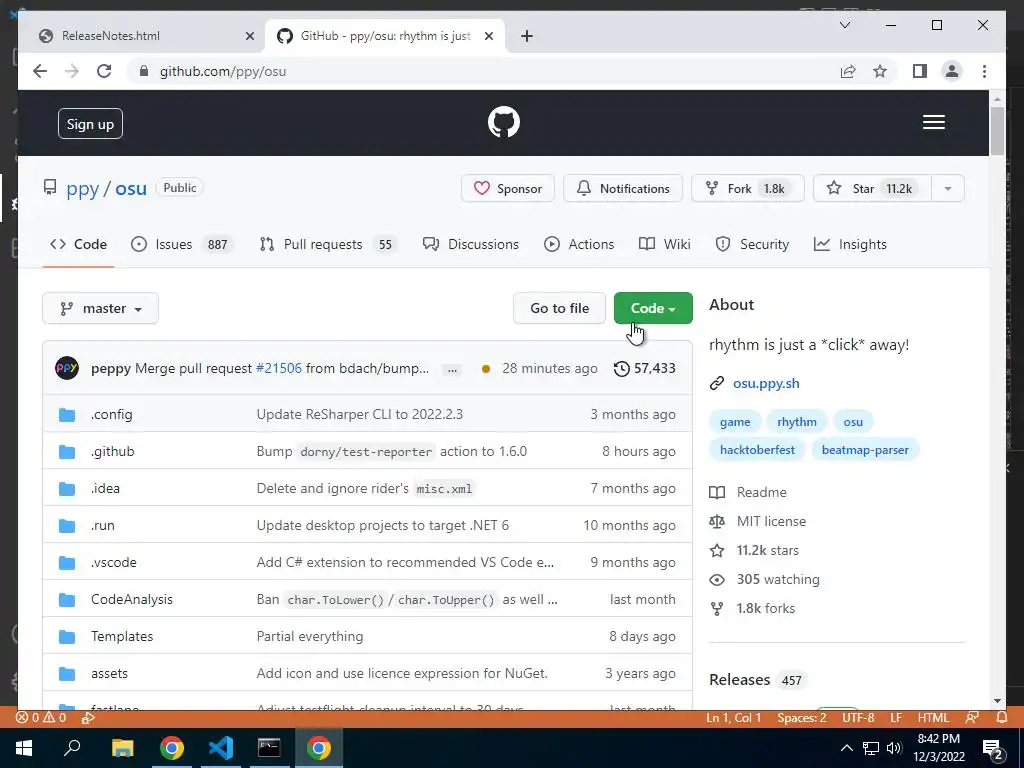Click the .github folder icon
The image size is (1024, 768).
[67, 451]
